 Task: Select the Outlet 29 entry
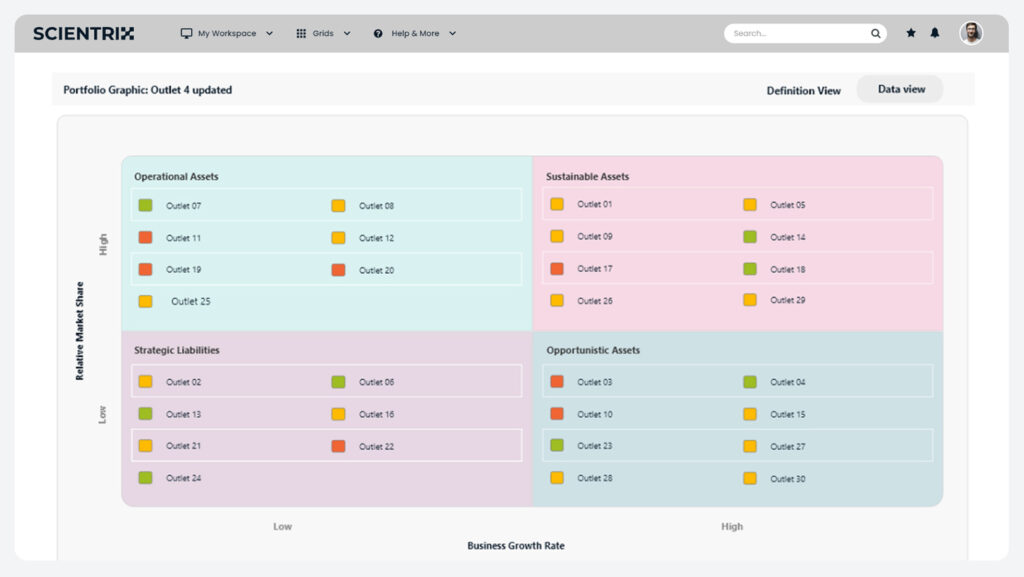tap(787, 301)
